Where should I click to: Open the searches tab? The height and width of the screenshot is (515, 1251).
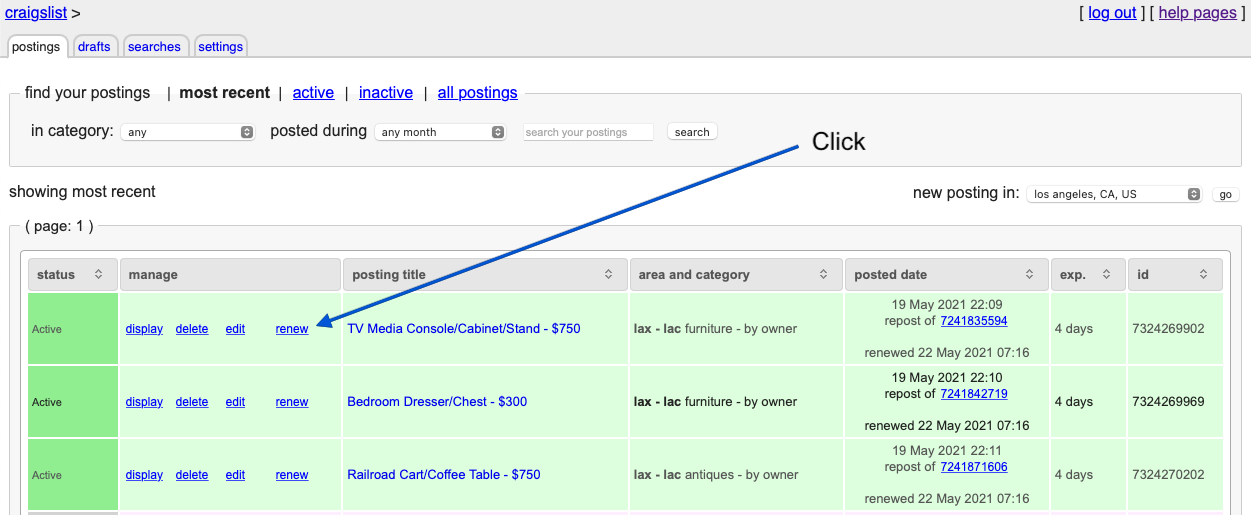tap(154, 47)
